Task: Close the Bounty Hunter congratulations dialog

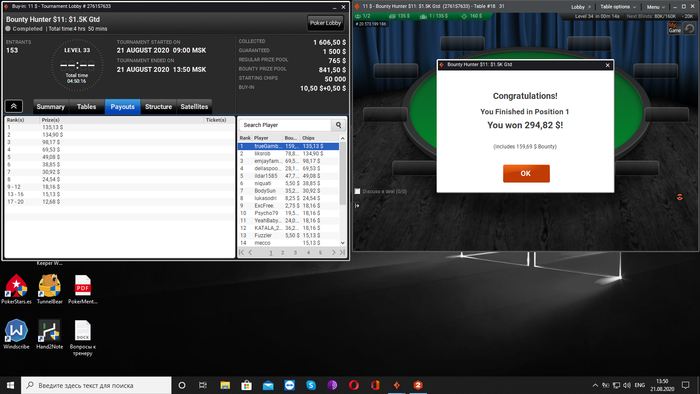Action: pyautogui.click(x=608, y=65)
